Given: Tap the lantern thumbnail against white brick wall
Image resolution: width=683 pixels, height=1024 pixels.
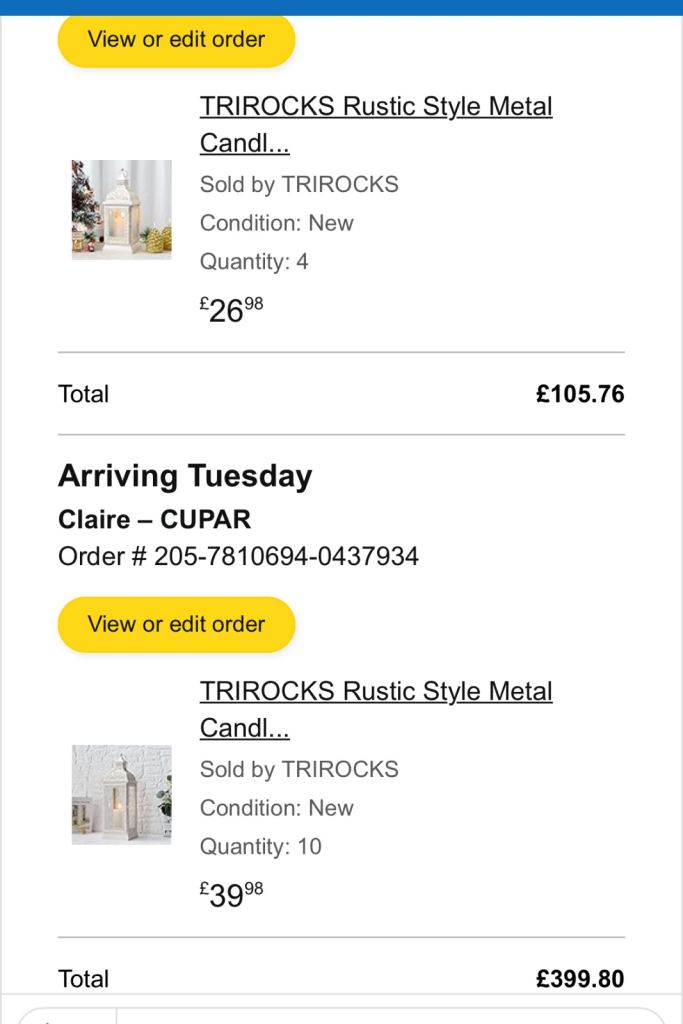Looking at the screenshot, I should 121,794.
